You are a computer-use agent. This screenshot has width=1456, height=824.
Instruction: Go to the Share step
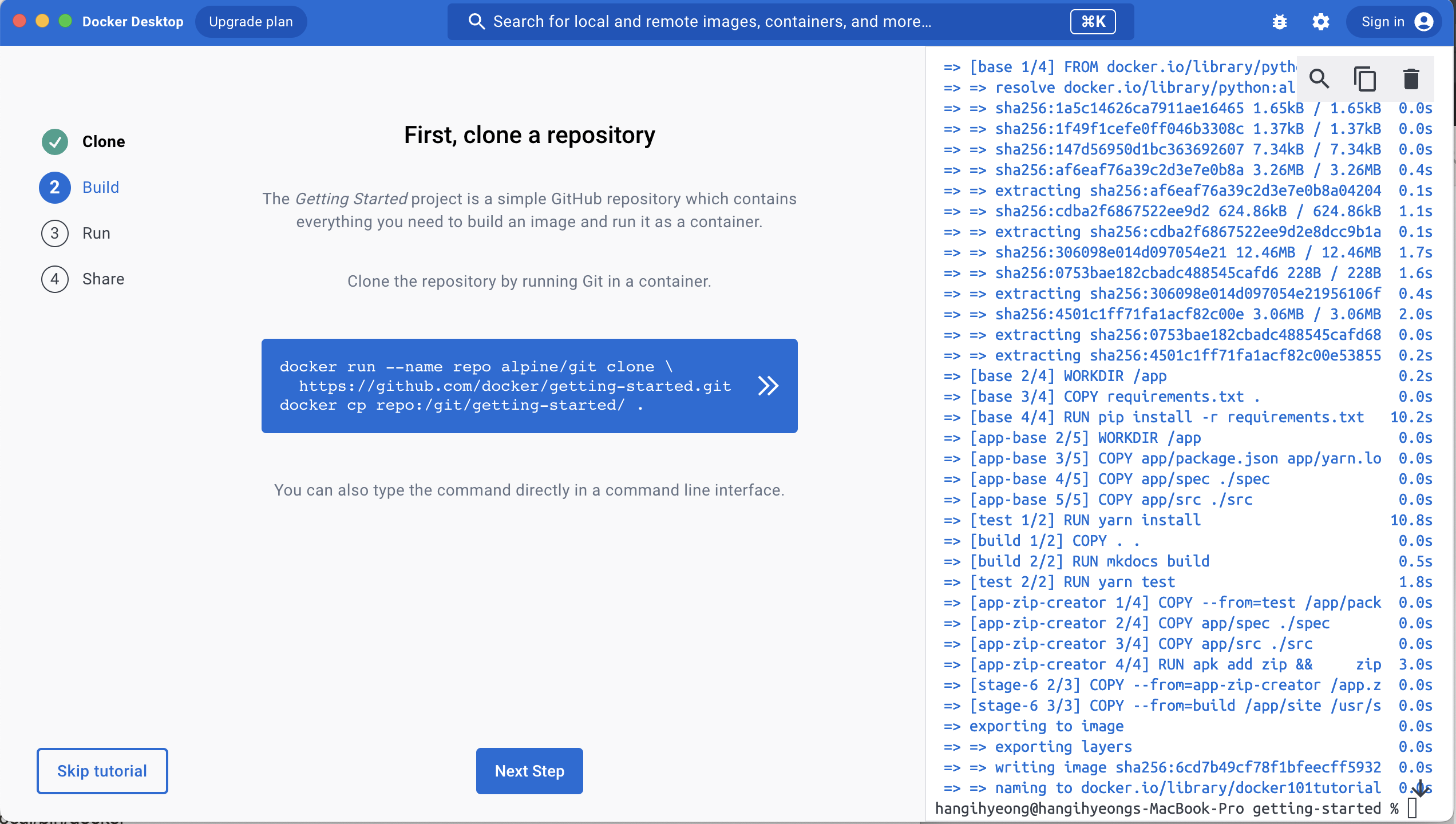coord(103,279)
